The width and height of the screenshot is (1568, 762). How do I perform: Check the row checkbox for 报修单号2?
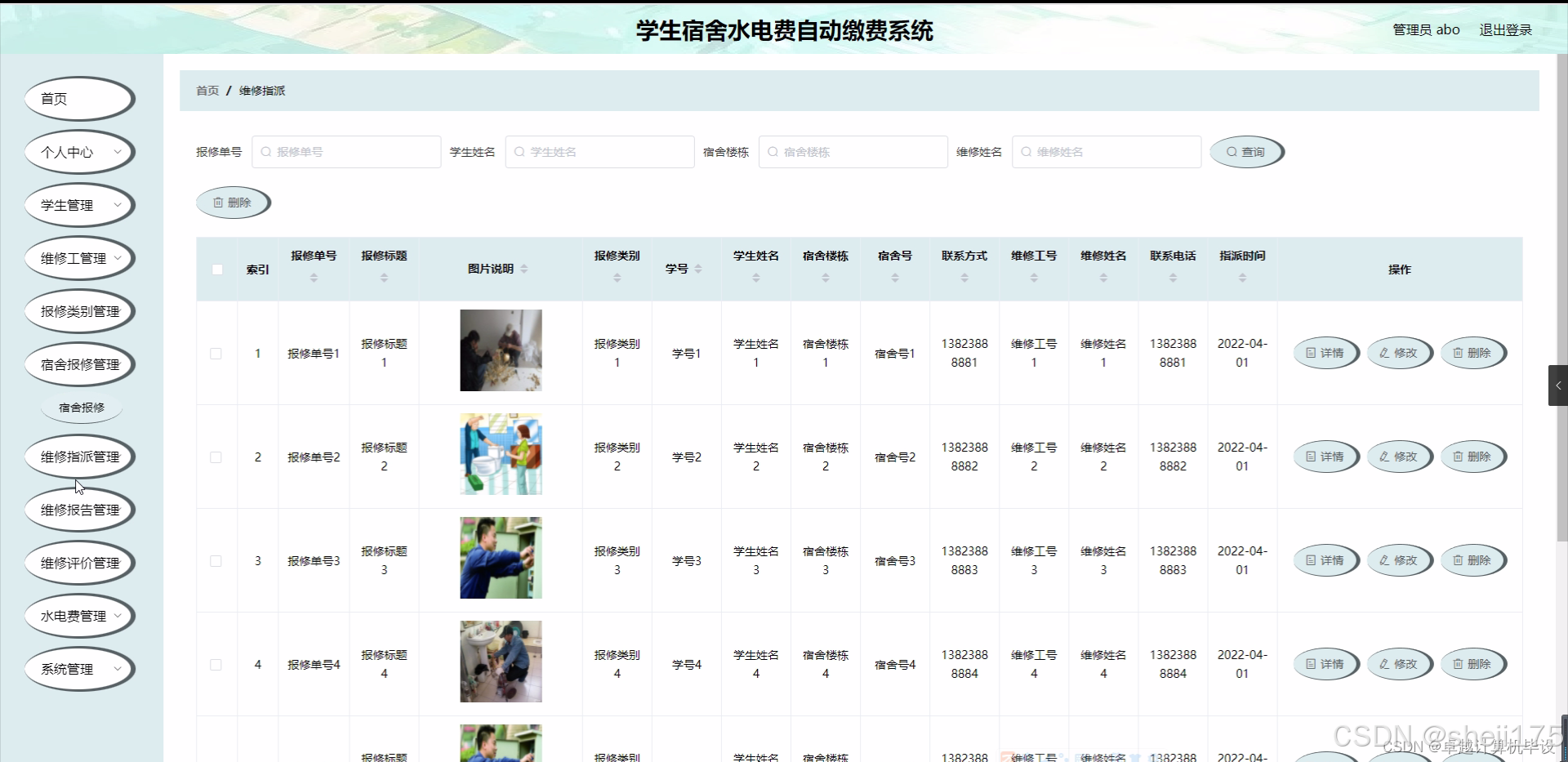click(x=216, y=457)
